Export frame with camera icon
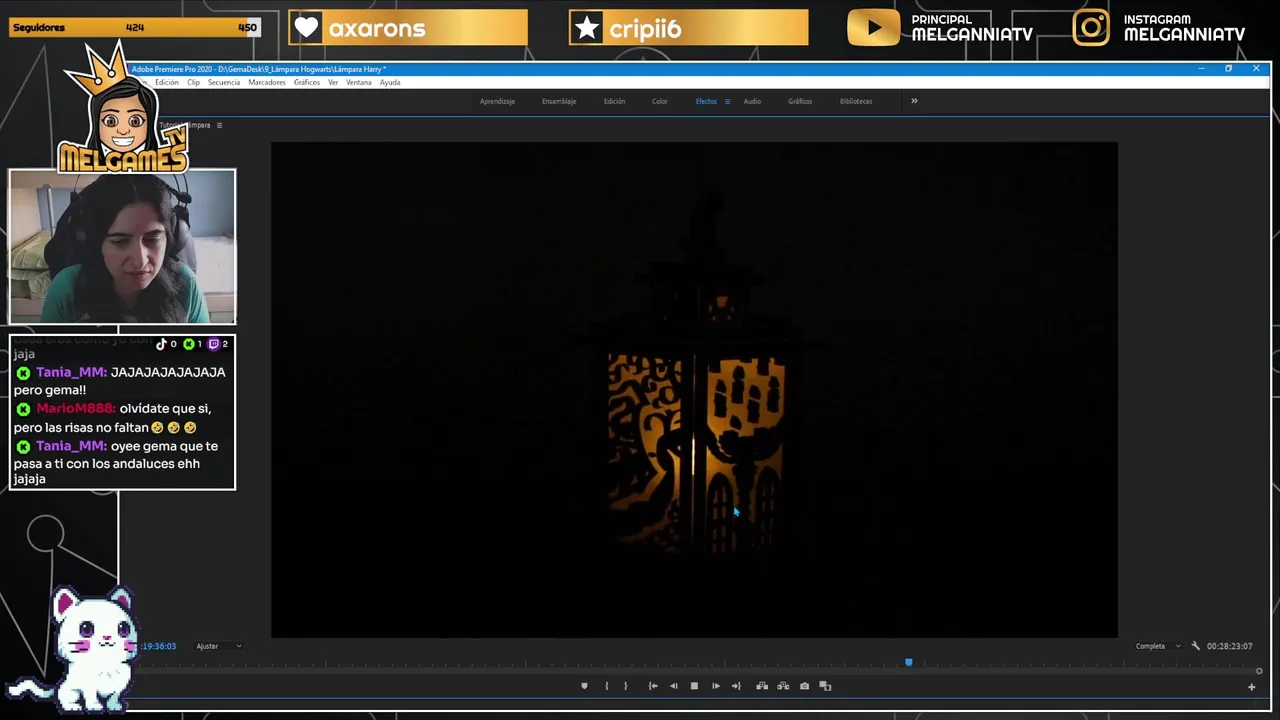 [804, 686]
